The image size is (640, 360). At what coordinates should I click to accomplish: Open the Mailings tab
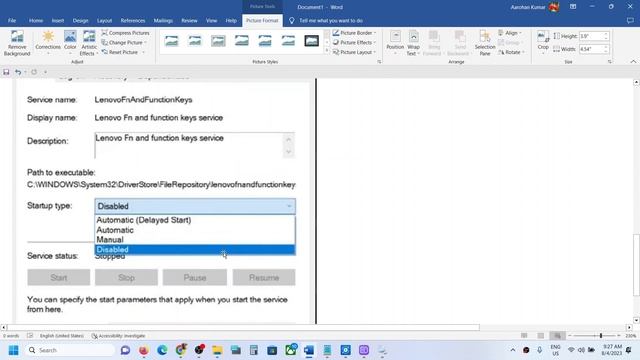pyautogui.click(x=163, y=20)
